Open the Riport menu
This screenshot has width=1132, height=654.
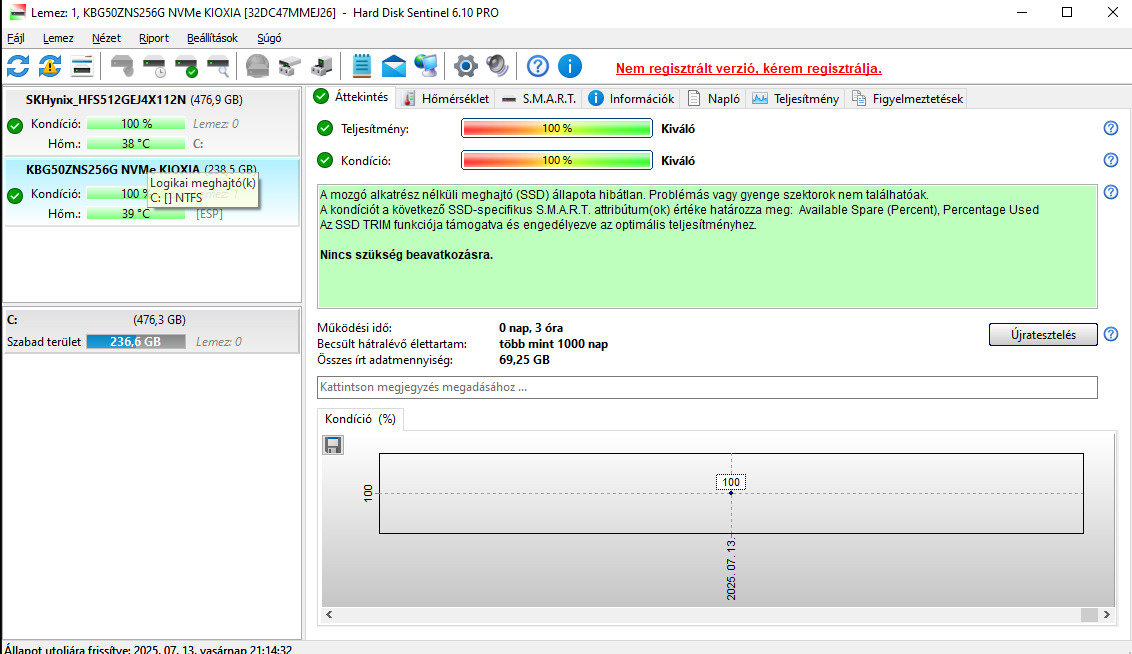pyautogui.click(x=154, y=38)
